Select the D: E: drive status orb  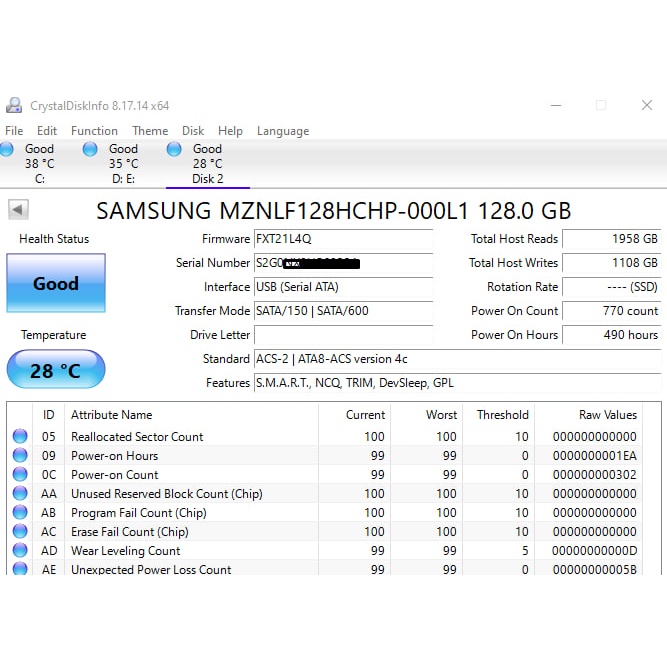click(91, 150)
